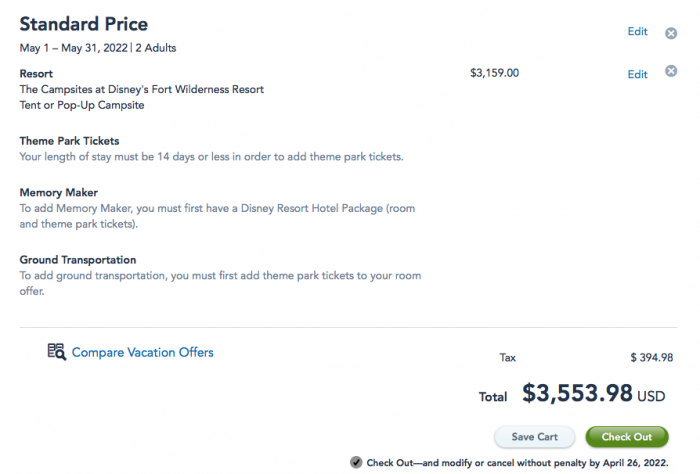Edit the Standard Price package
This screenshot has height=474, width=700.
tap(637, 32)
